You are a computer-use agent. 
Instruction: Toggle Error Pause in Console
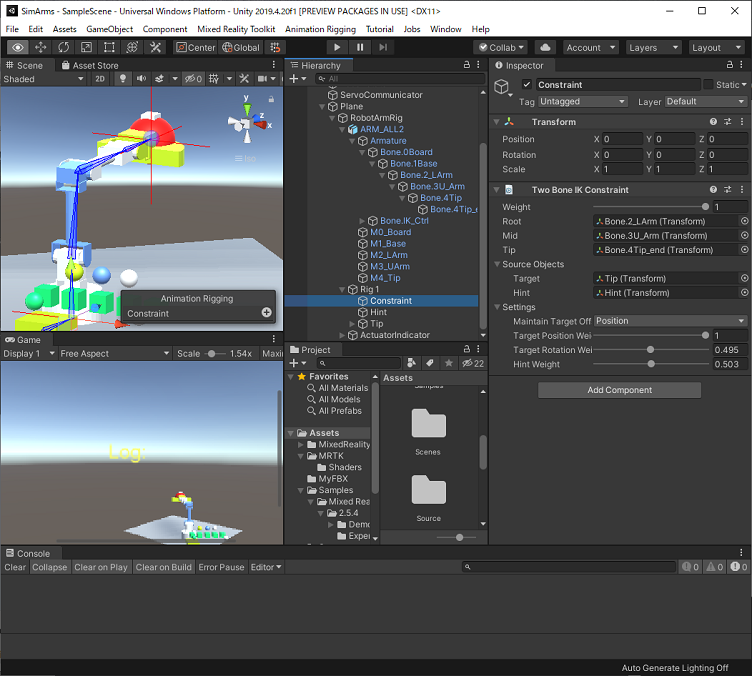(x=221, y=567)
